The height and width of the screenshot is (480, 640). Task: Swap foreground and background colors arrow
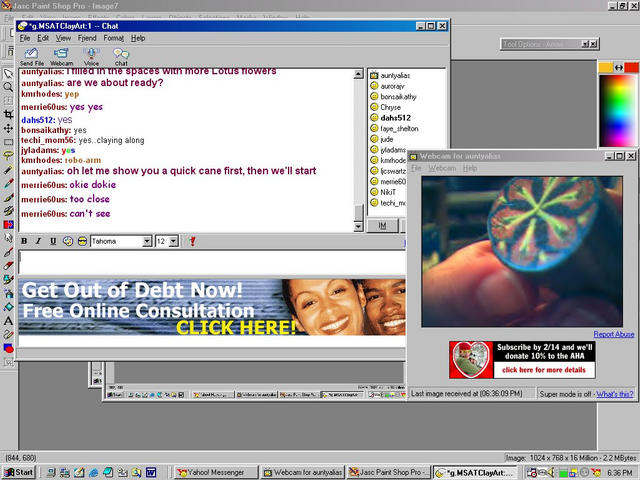pyautogui.click(x=619, y=67)
